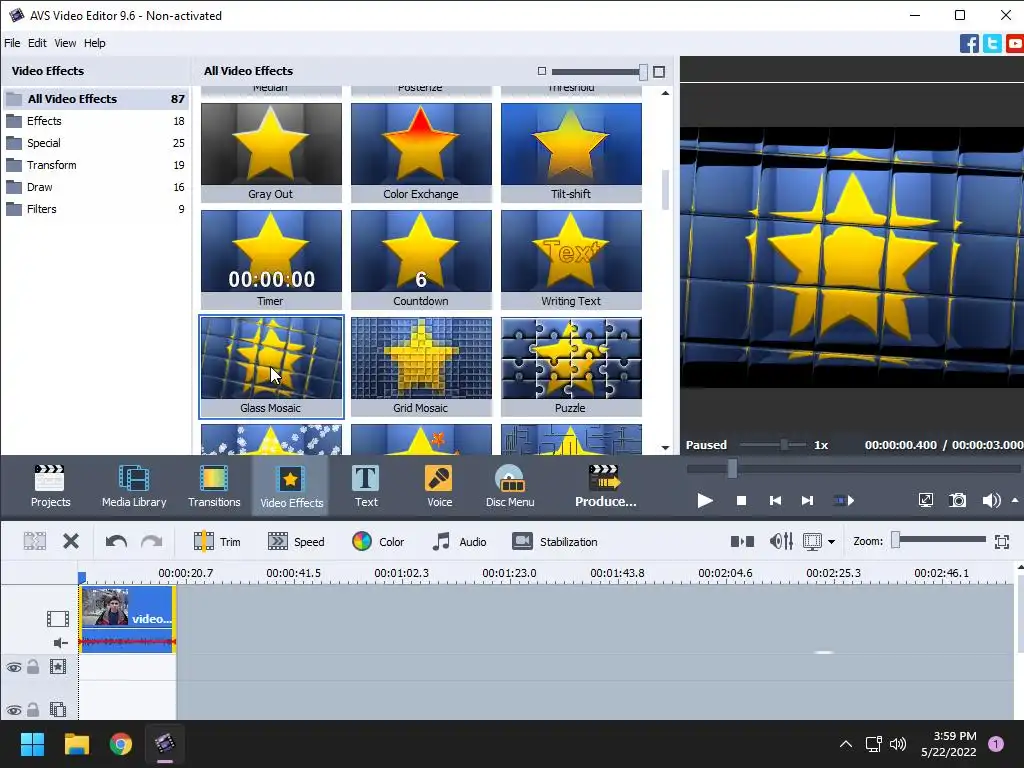Click the small thumbnails icon

tap(541, 71)
